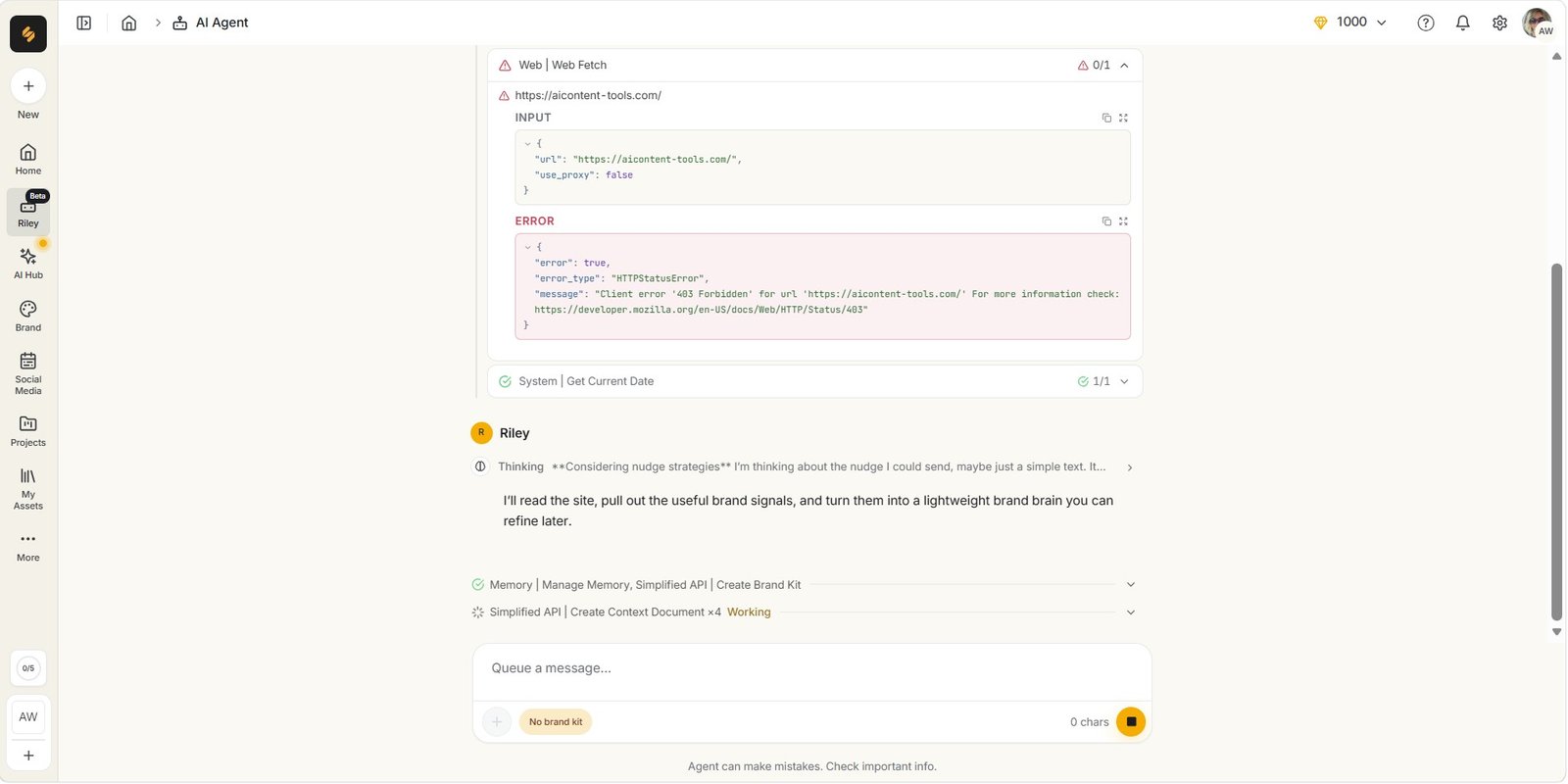Click the New plus button

coord(28,86)
